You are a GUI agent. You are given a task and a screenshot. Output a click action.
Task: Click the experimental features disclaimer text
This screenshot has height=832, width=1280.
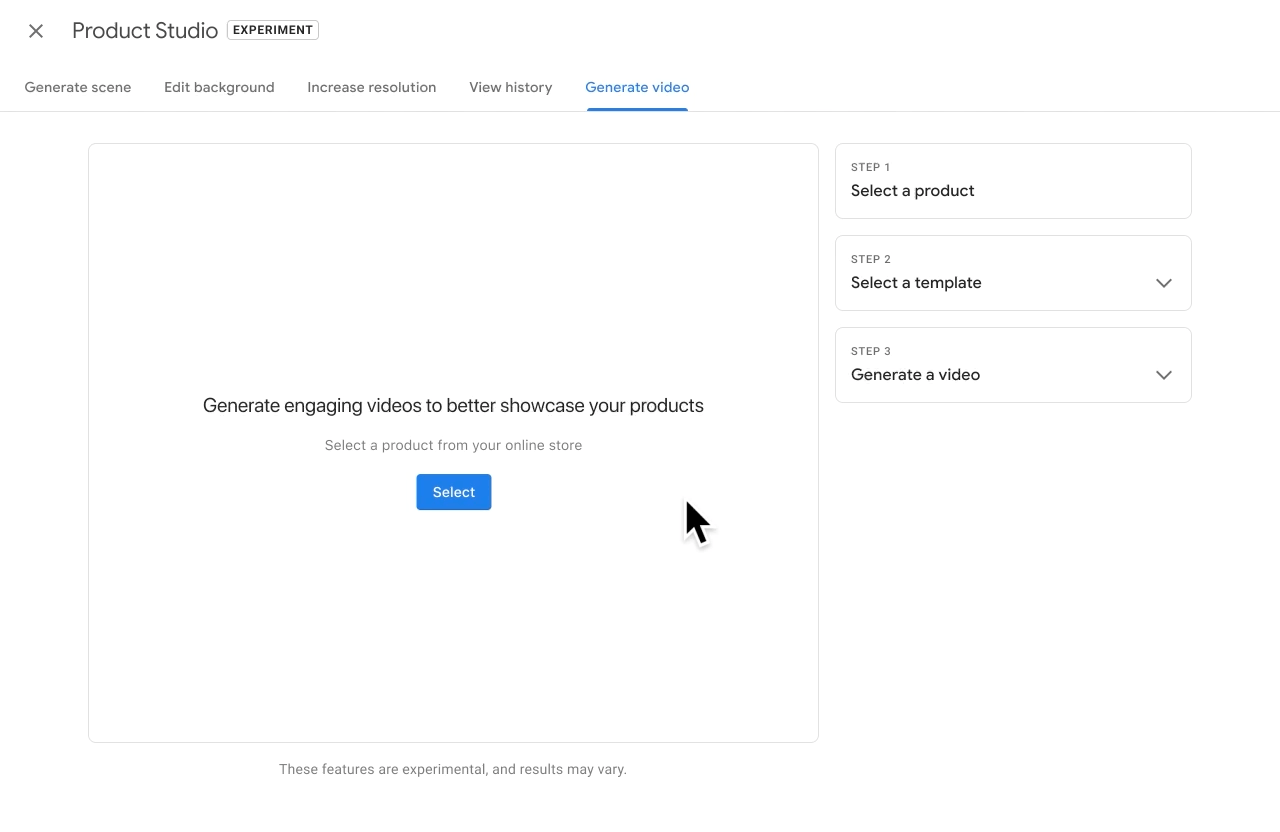tap(453, 769)
